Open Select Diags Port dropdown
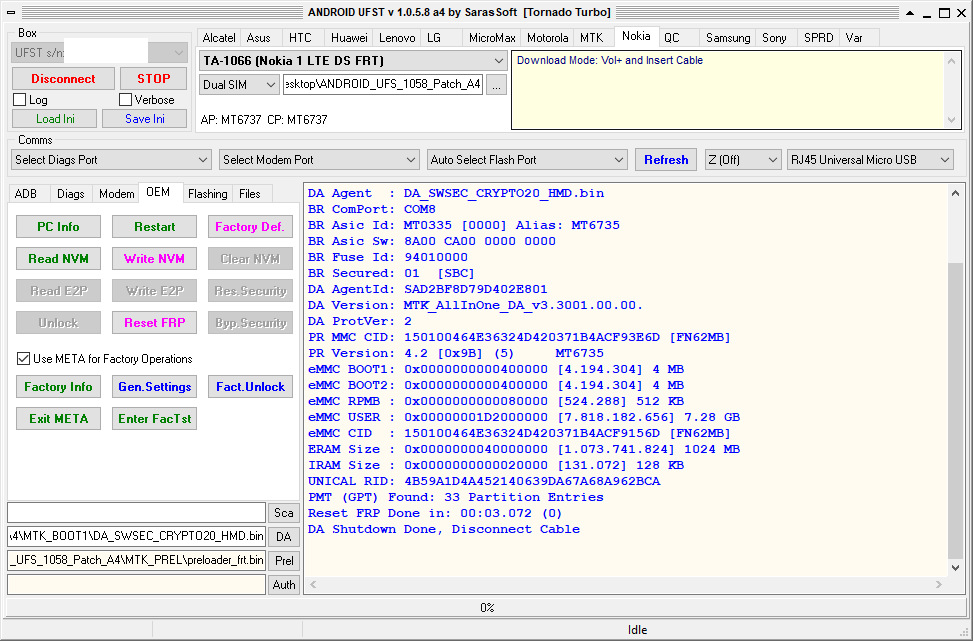This screenshot has width=973, height=641. [111, 159]
